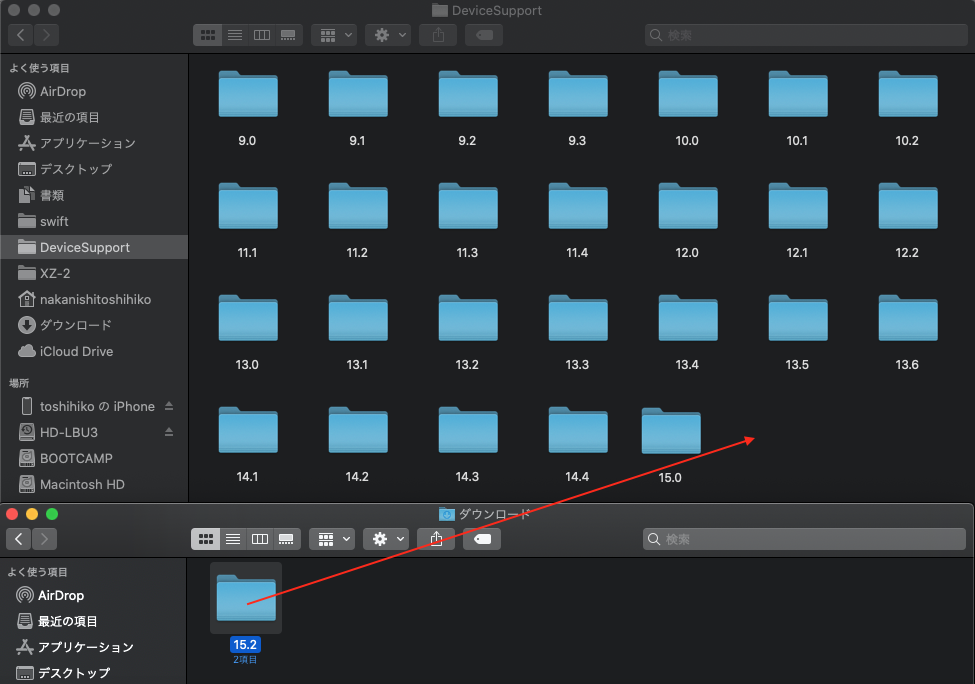Switch DeviceSupport window to list view
Viewport: 975px width, 684px height.
pos(235,35)
